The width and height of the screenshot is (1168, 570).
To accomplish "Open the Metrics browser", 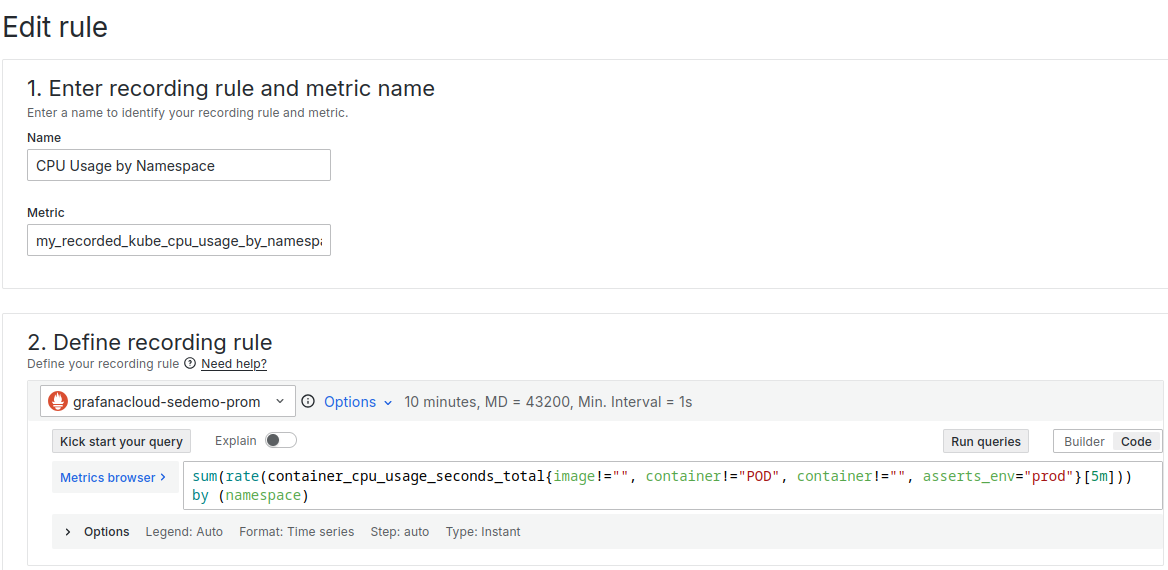I will [x=113, y=478].
